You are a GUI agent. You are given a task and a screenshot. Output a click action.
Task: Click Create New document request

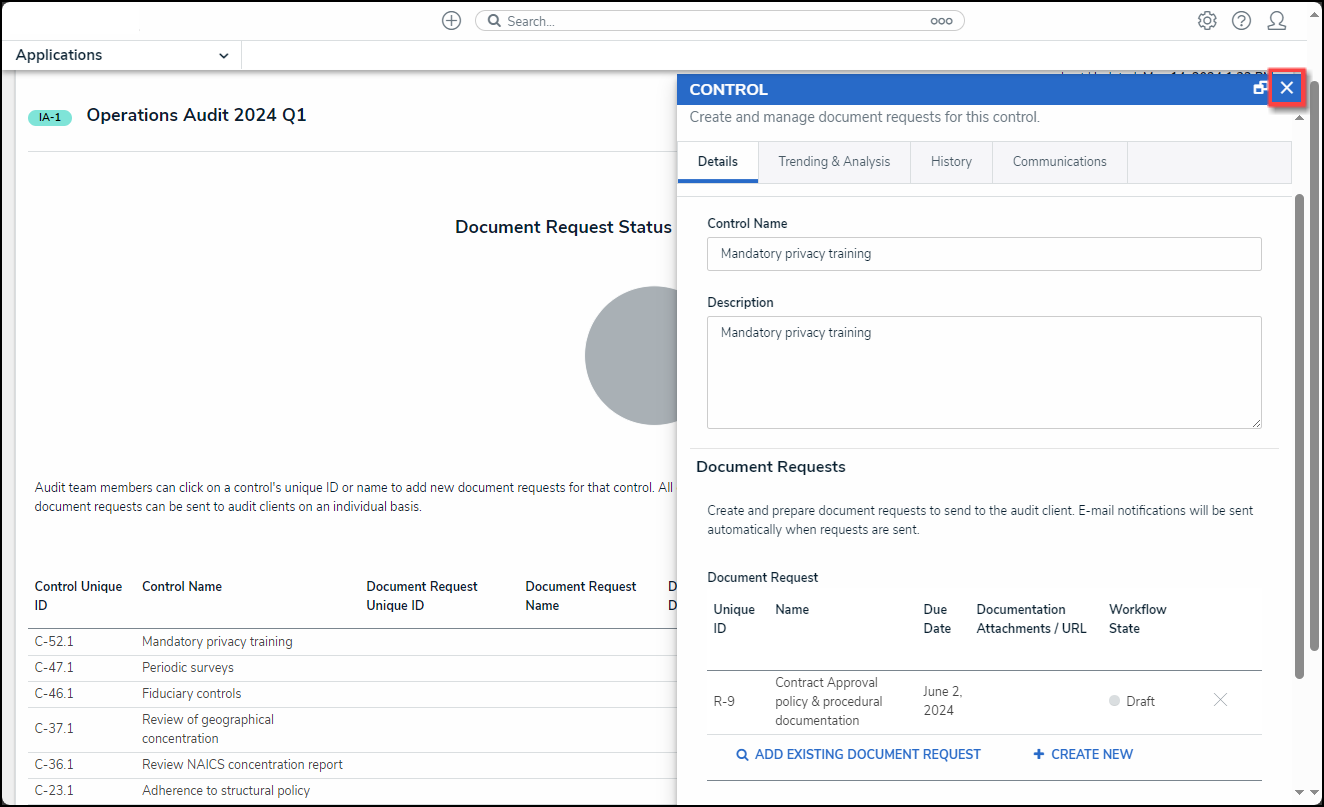coord(1083,754)
